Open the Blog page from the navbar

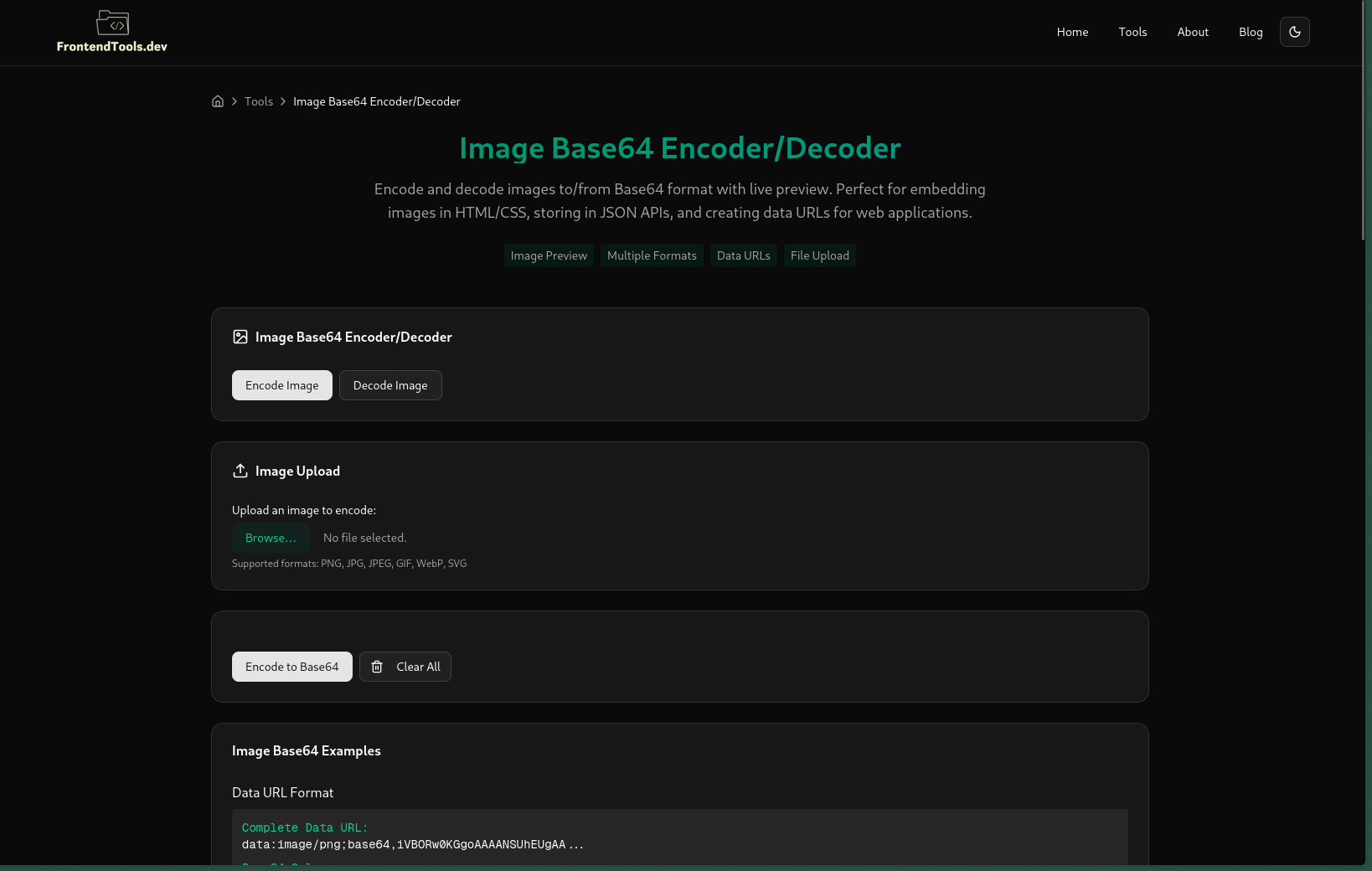click(1251, 32)
